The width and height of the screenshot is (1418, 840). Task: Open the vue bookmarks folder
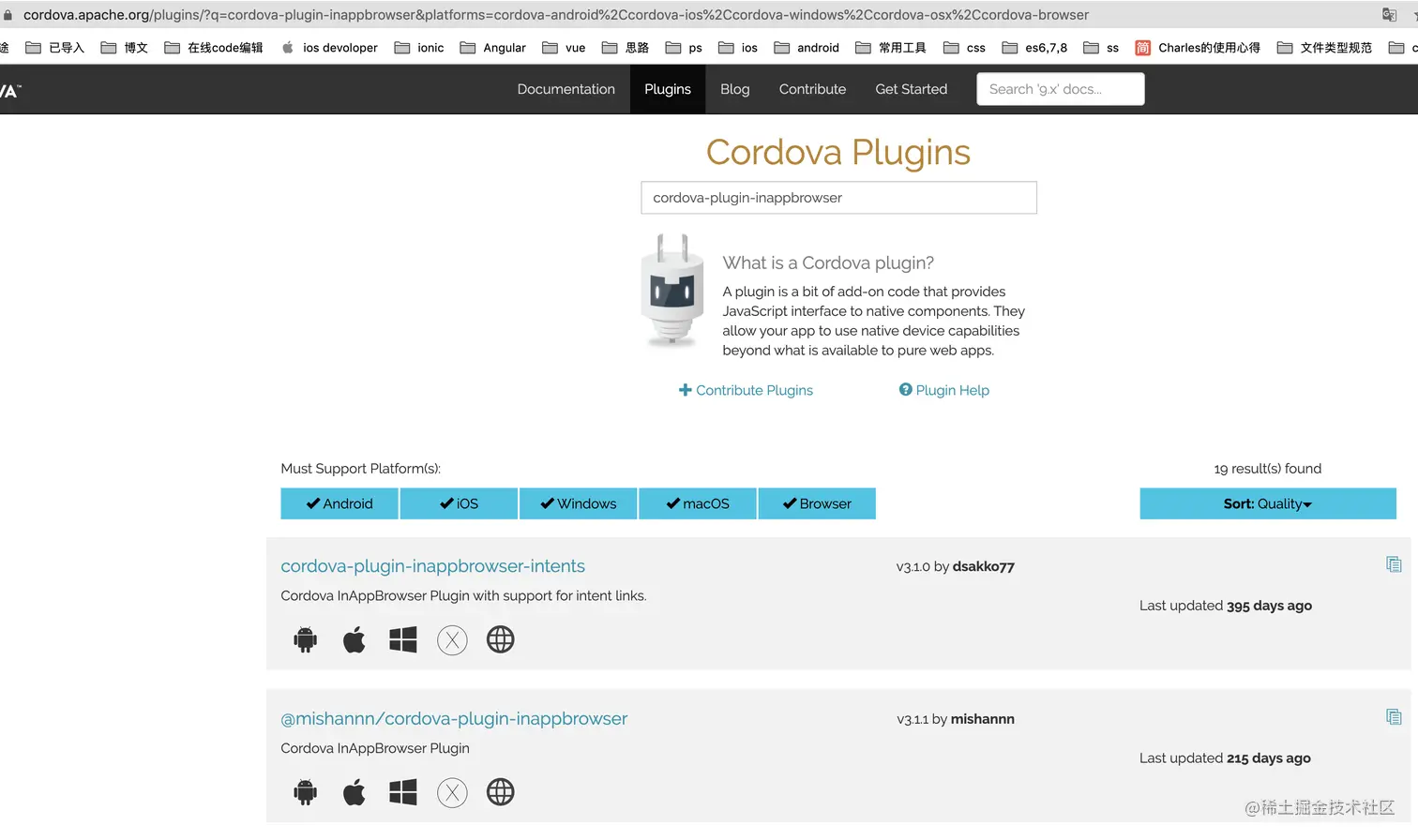click(564, 48)
